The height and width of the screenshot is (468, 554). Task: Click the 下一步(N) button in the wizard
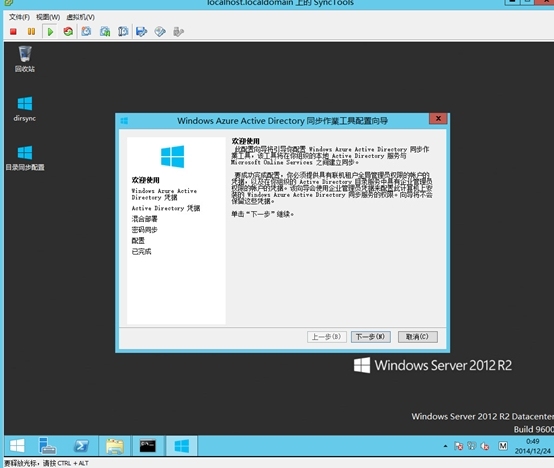click(371, 337)
